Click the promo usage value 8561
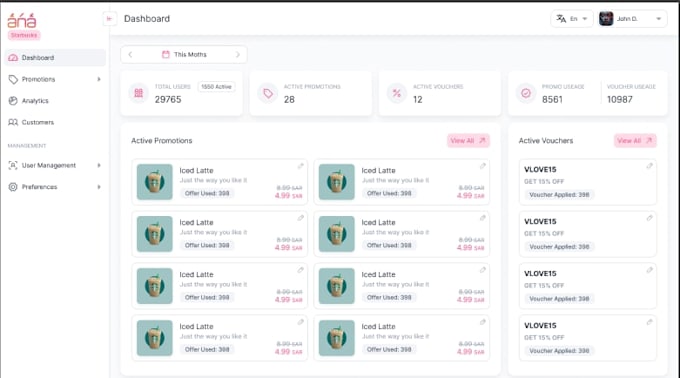The image size is (680, 378). (x=552, y=100)
